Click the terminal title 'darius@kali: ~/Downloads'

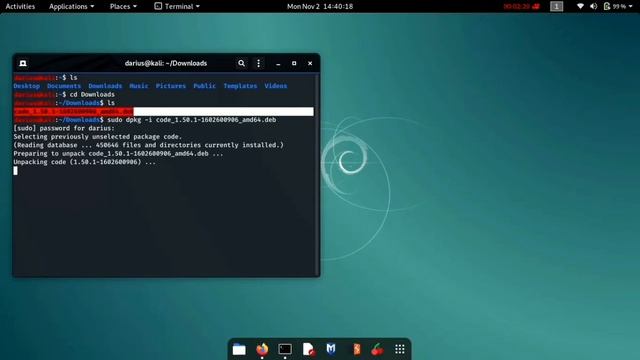pyautogui.click(x=166, y=63)
